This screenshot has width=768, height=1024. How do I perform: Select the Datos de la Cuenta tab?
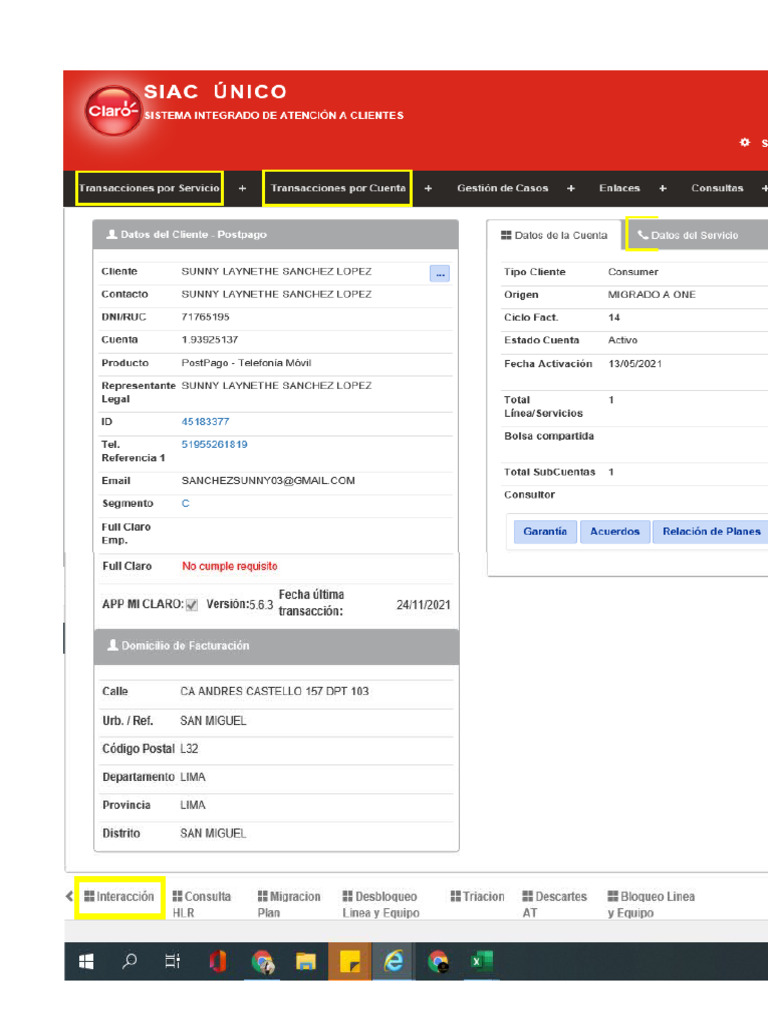tap(554, 235)
